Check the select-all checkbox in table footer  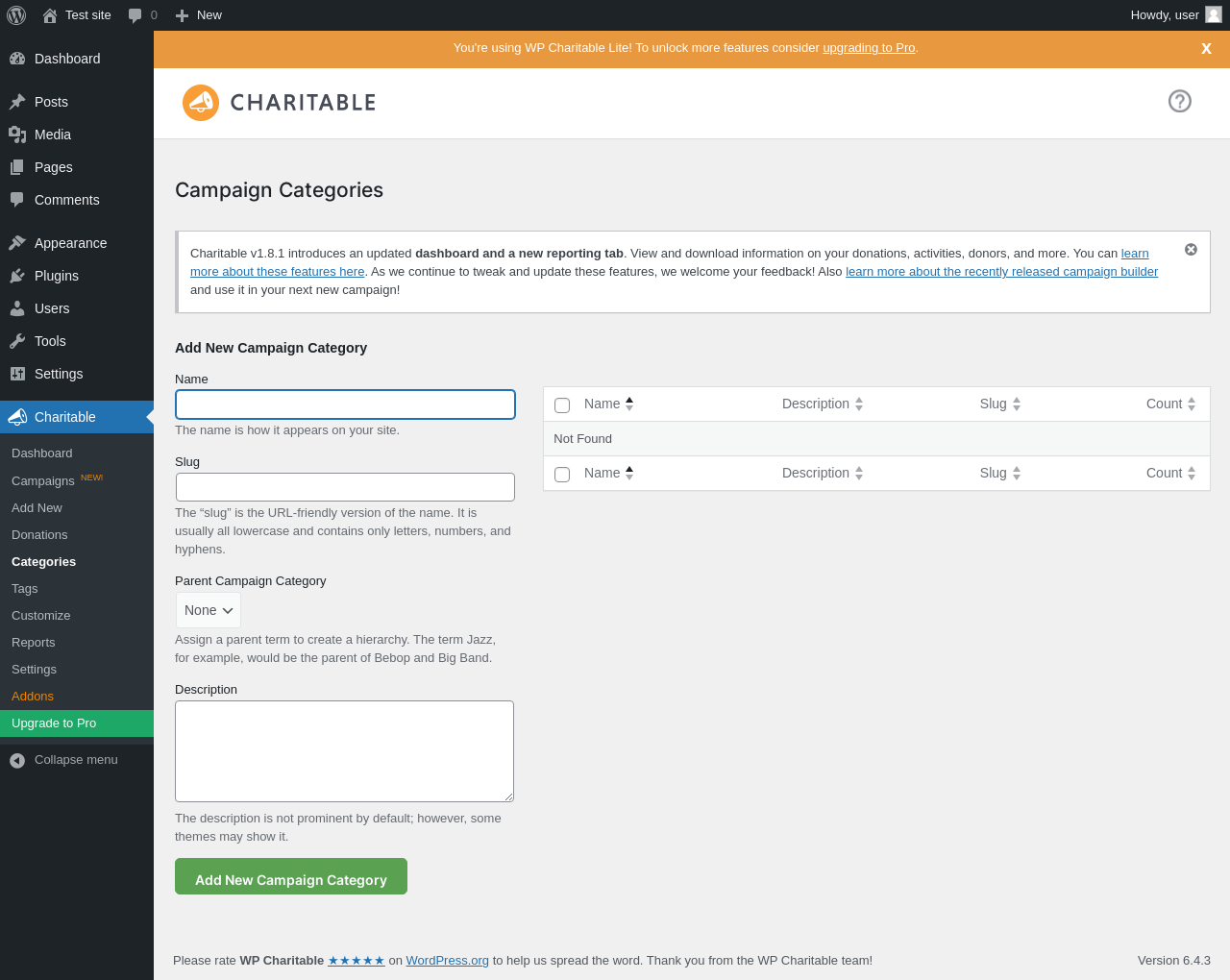pyautogui.click(x=562, y=475)
